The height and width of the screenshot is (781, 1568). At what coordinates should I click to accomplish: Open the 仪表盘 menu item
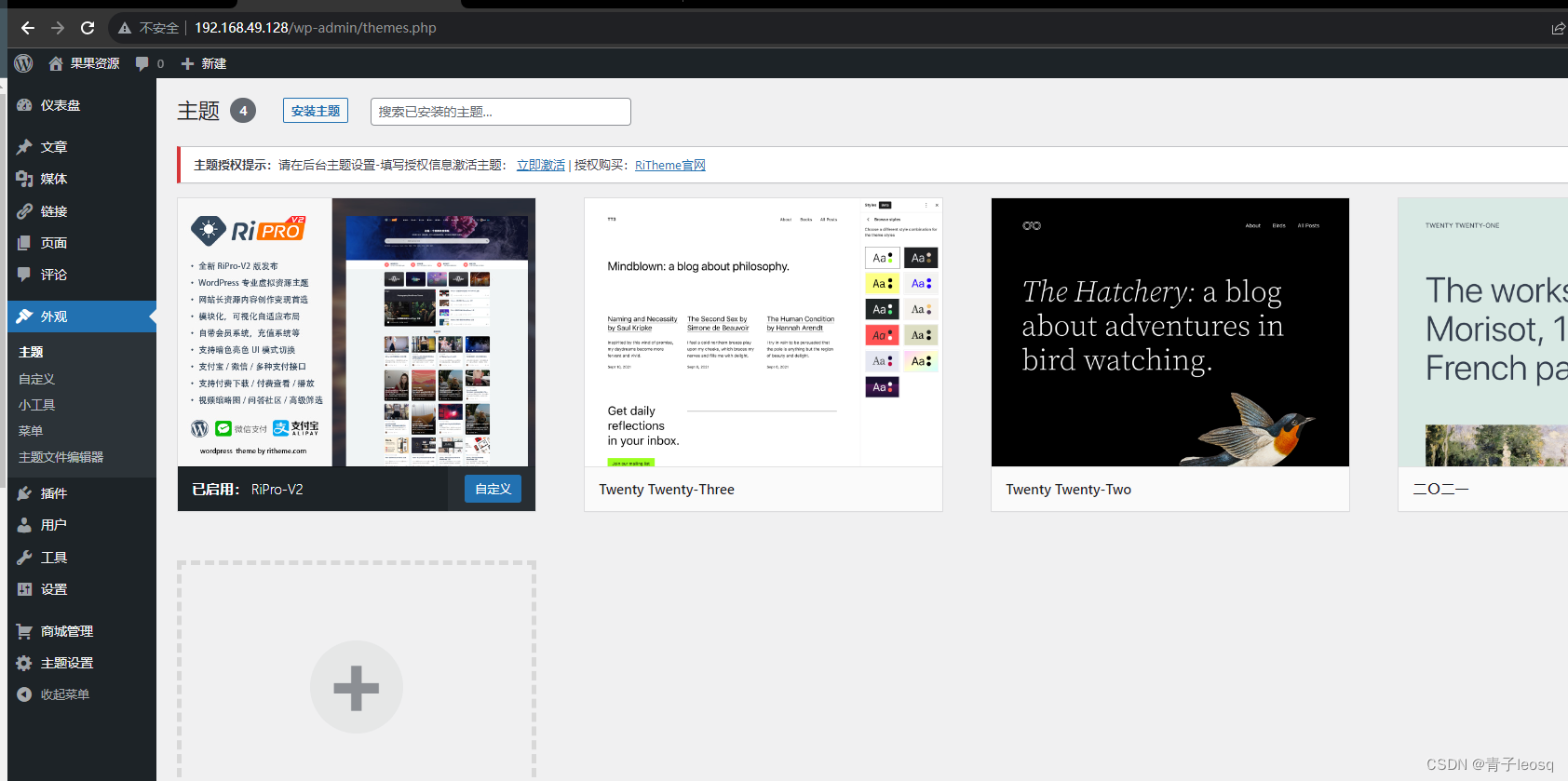pyautogui.click(x=82, y=105)
